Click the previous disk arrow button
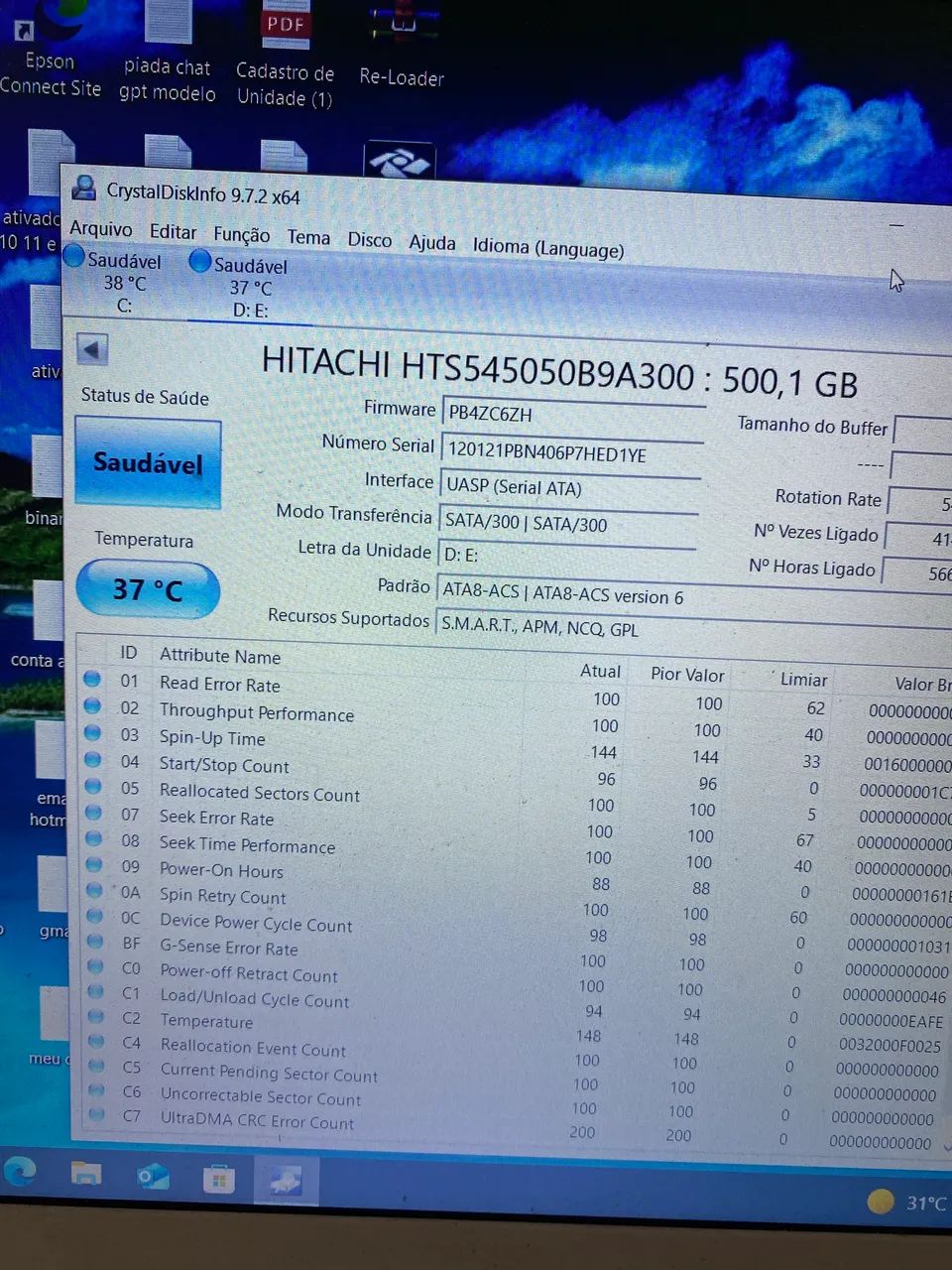This screenshot has height=1270, width=952. click(92, 349)
